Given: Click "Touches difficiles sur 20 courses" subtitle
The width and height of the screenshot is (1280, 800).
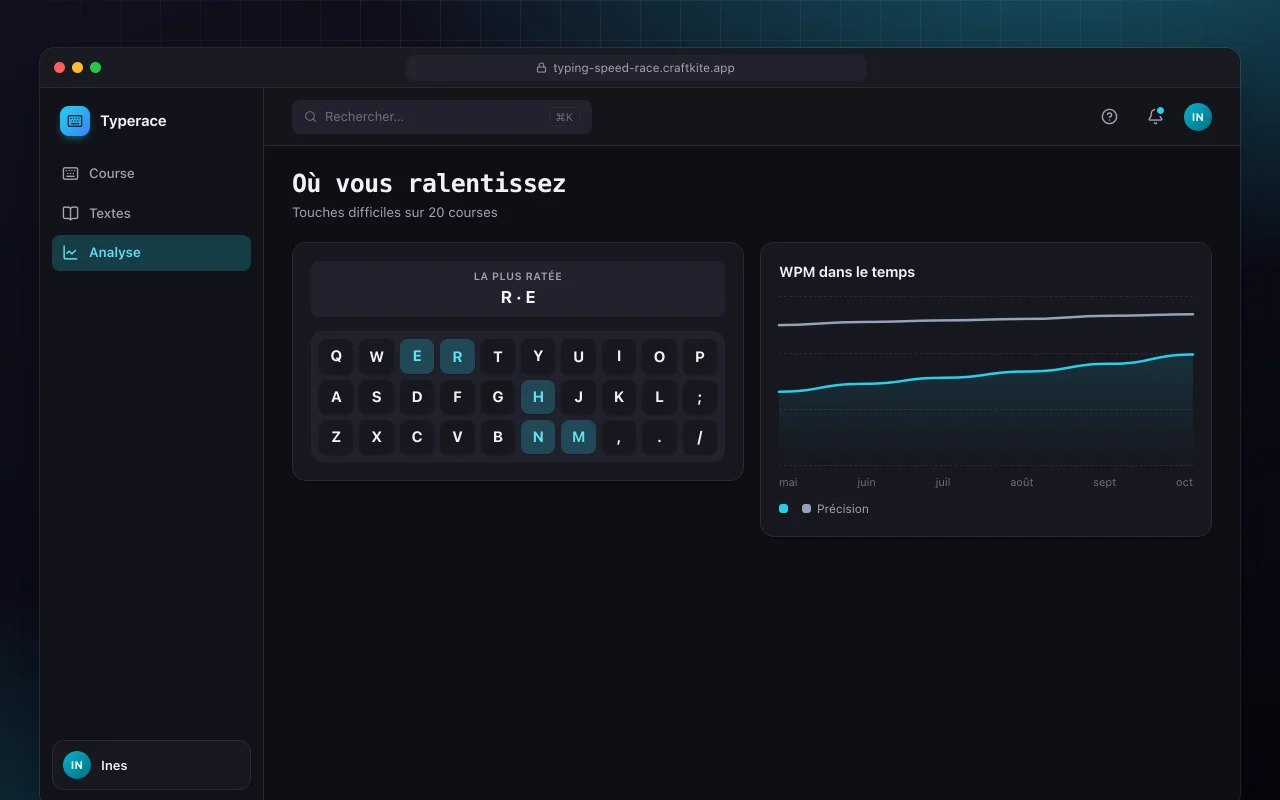Looking at the screenshot, I should (395, 212).
